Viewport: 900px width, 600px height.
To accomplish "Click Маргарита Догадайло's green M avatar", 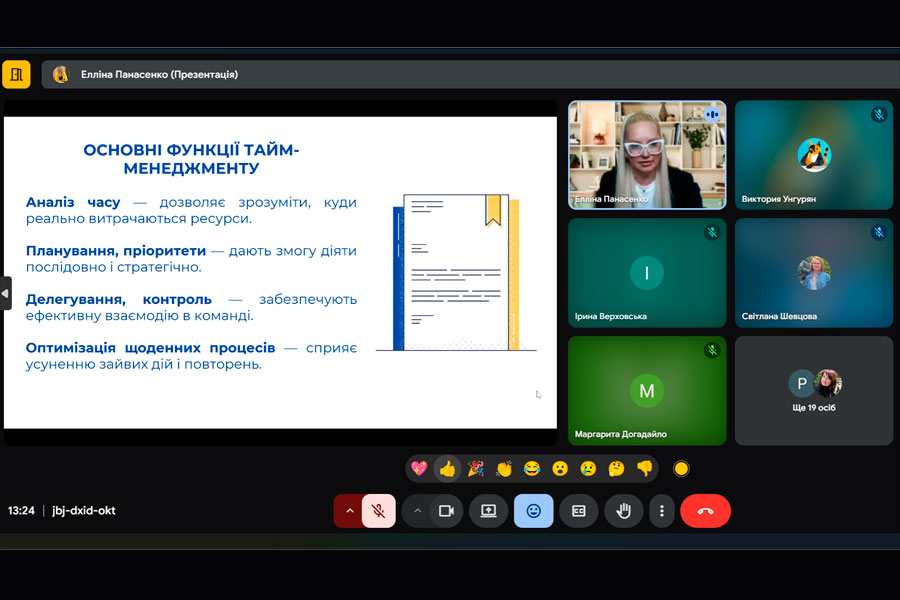I will click(647, 390).
